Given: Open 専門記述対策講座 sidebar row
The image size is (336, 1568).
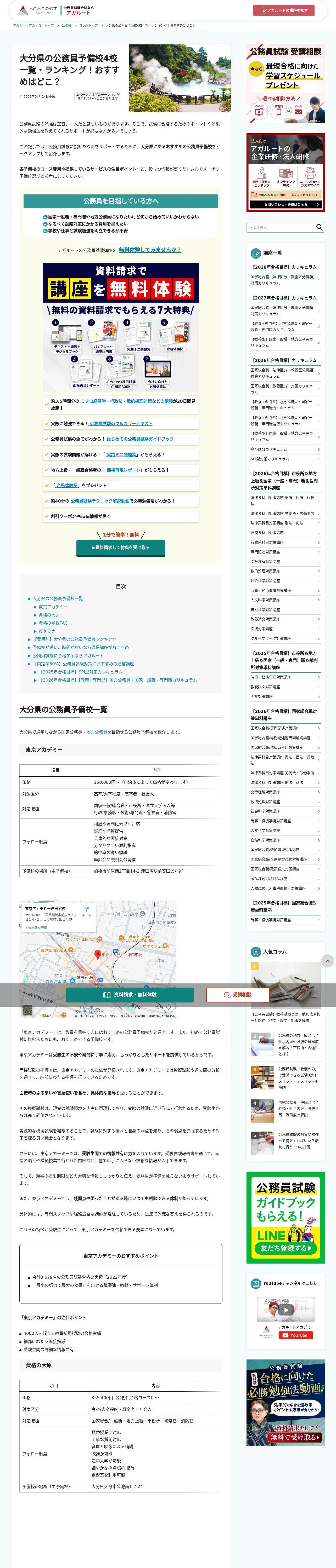Looking at the screenshot, I should pyautogui.click(x=285, y=552).
